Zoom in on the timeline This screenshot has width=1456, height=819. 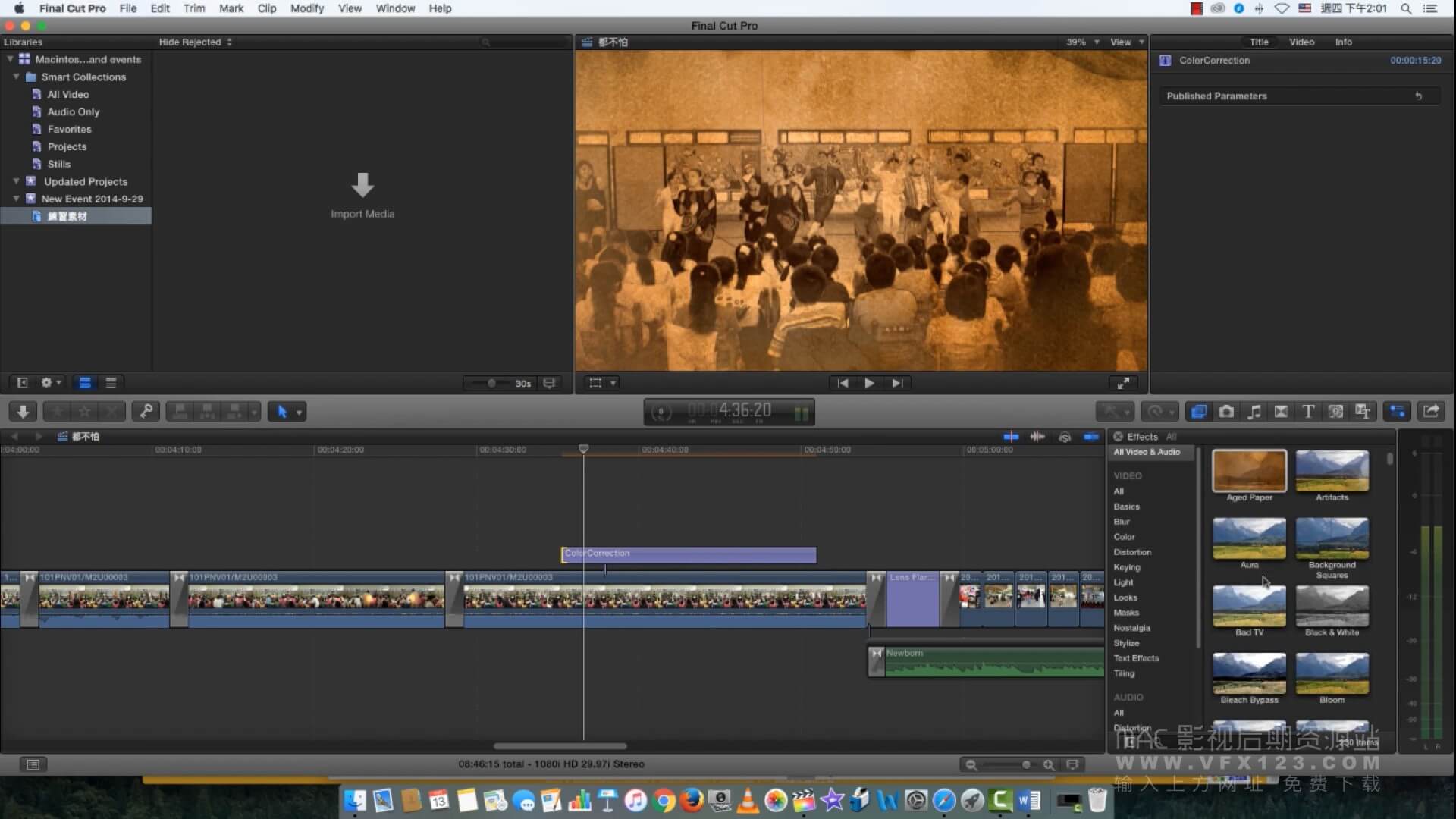click(x=1049, y=765)
